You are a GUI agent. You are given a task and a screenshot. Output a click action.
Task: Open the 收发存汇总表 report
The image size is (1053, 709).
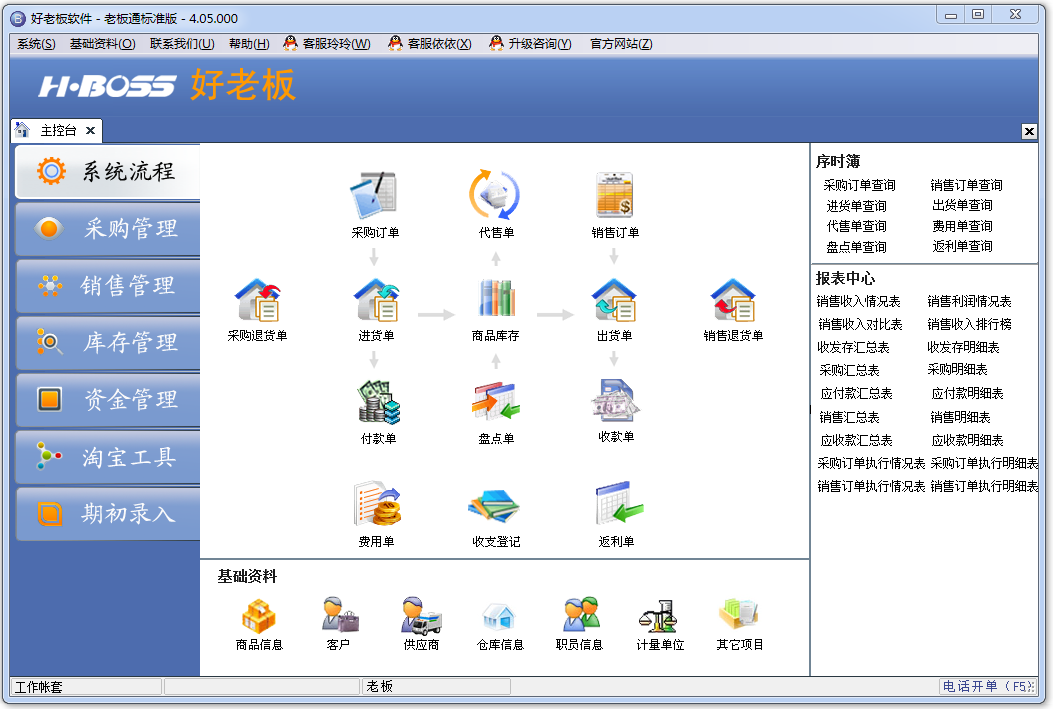853,347
